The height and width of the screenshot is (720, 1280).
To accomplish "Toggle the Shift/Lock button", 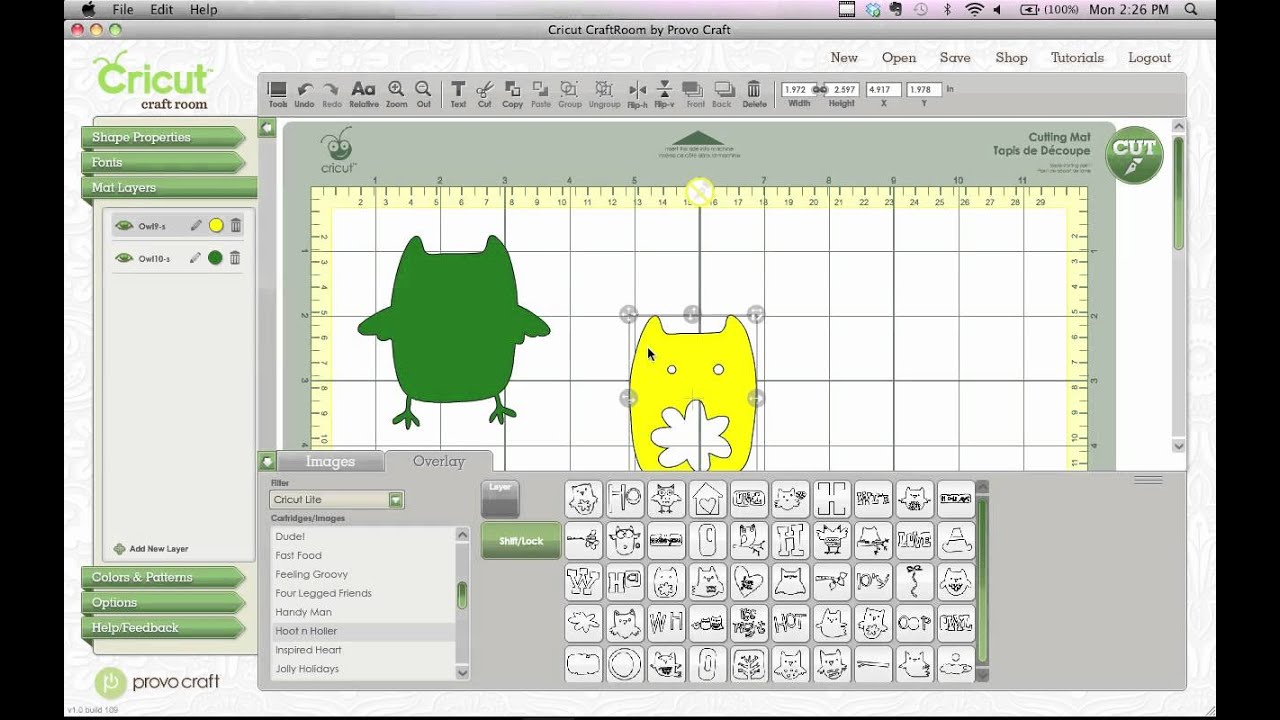I will tap(520, 540).
